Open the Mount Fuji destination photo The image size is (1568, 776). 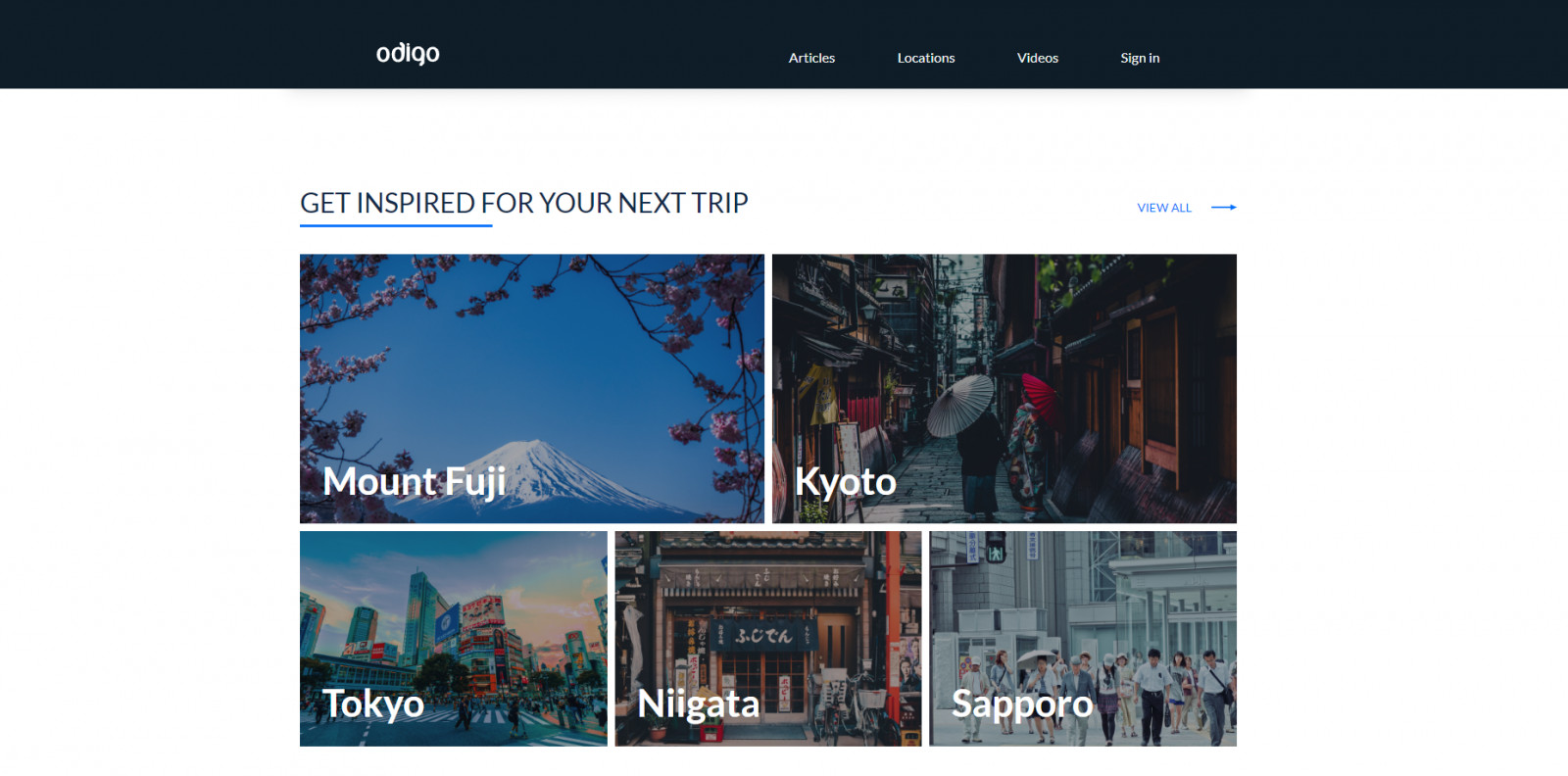coord(532,388)
